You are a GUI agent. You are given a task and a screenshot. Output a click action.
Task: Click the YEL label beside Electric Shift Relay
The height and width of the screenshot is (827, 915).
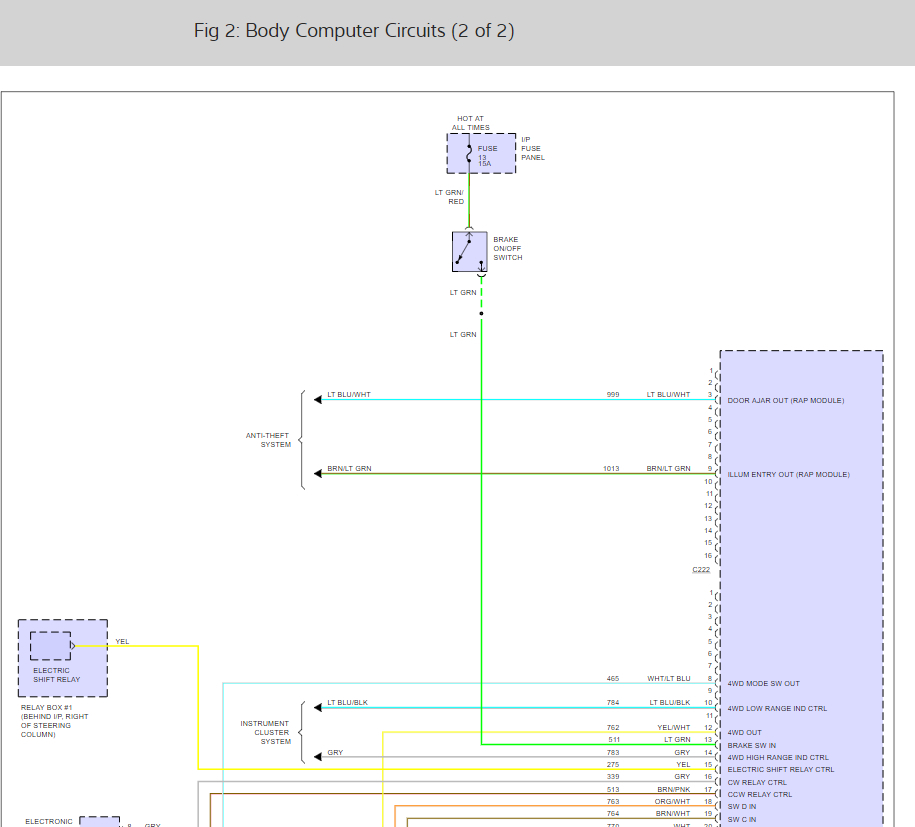[122, 641]
